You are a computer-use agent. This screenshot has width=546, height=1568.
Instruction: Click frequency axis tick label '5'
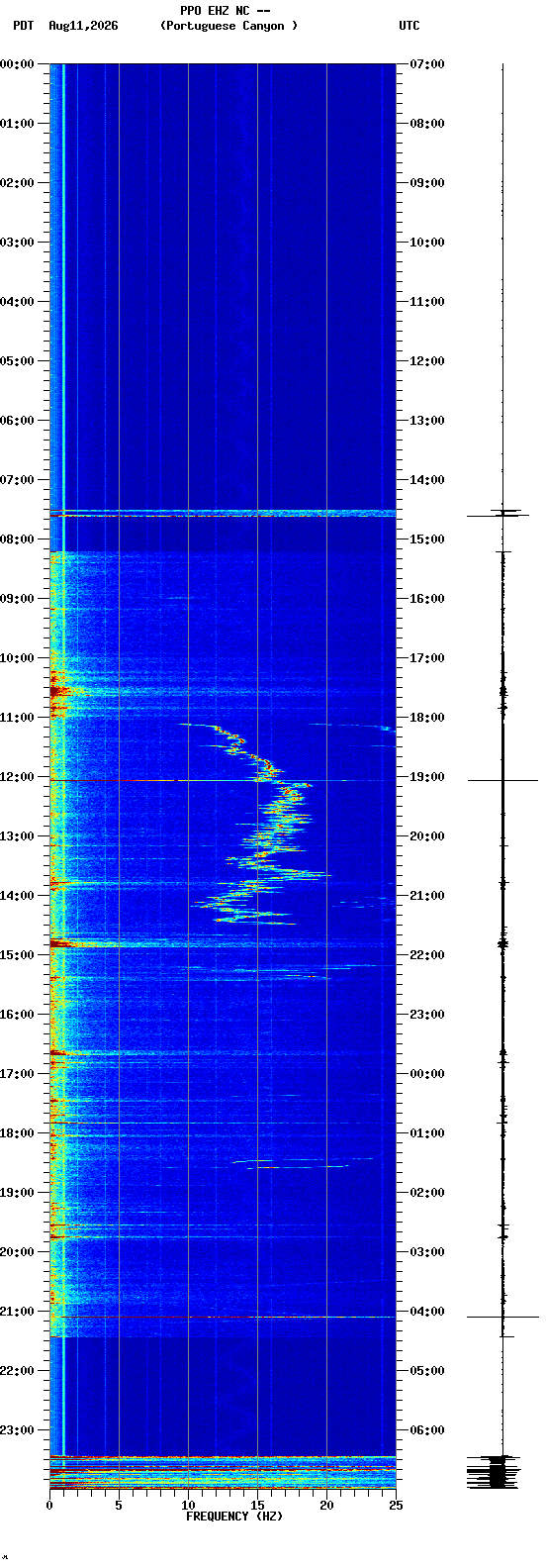click(119, 1506)
